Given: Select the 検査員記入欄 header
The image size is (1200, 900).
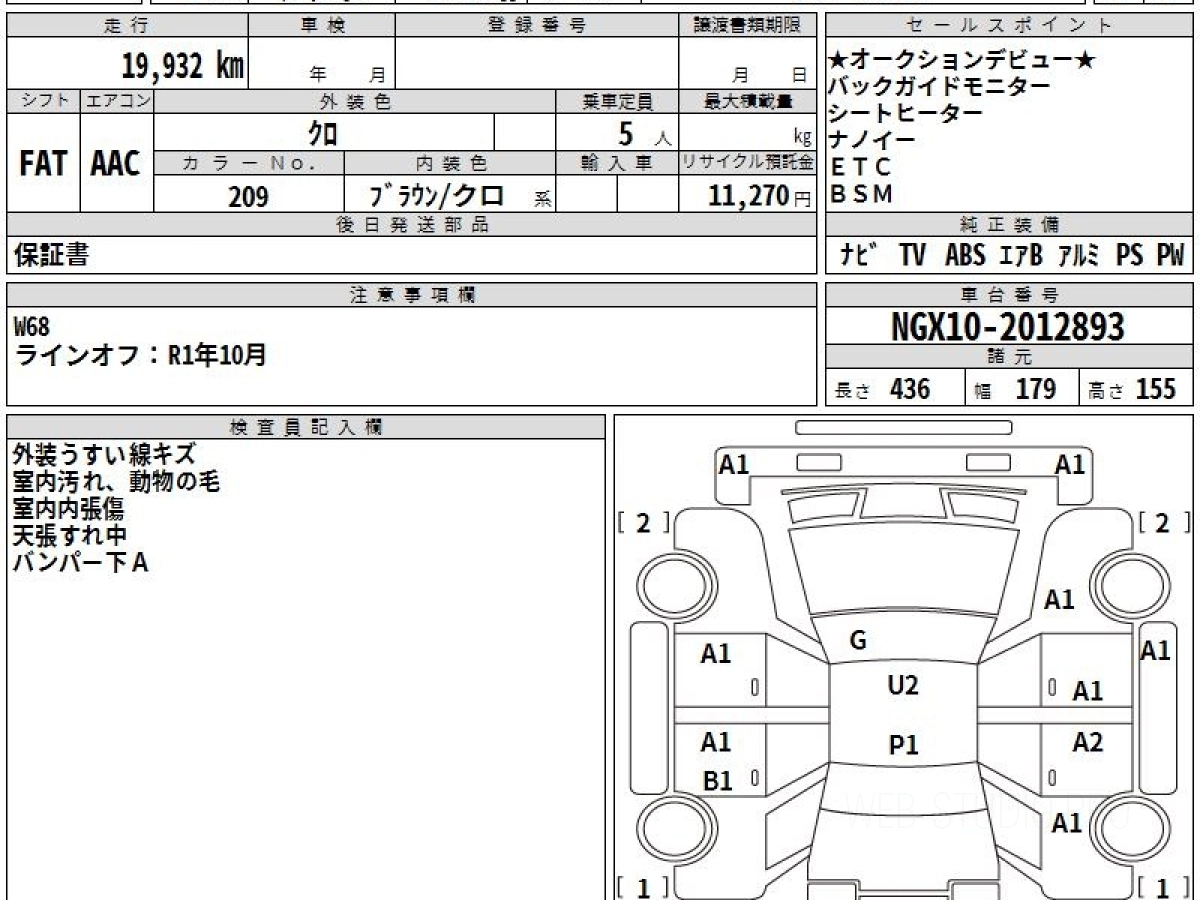Looking at the screenshot, I should coord(306,427).
